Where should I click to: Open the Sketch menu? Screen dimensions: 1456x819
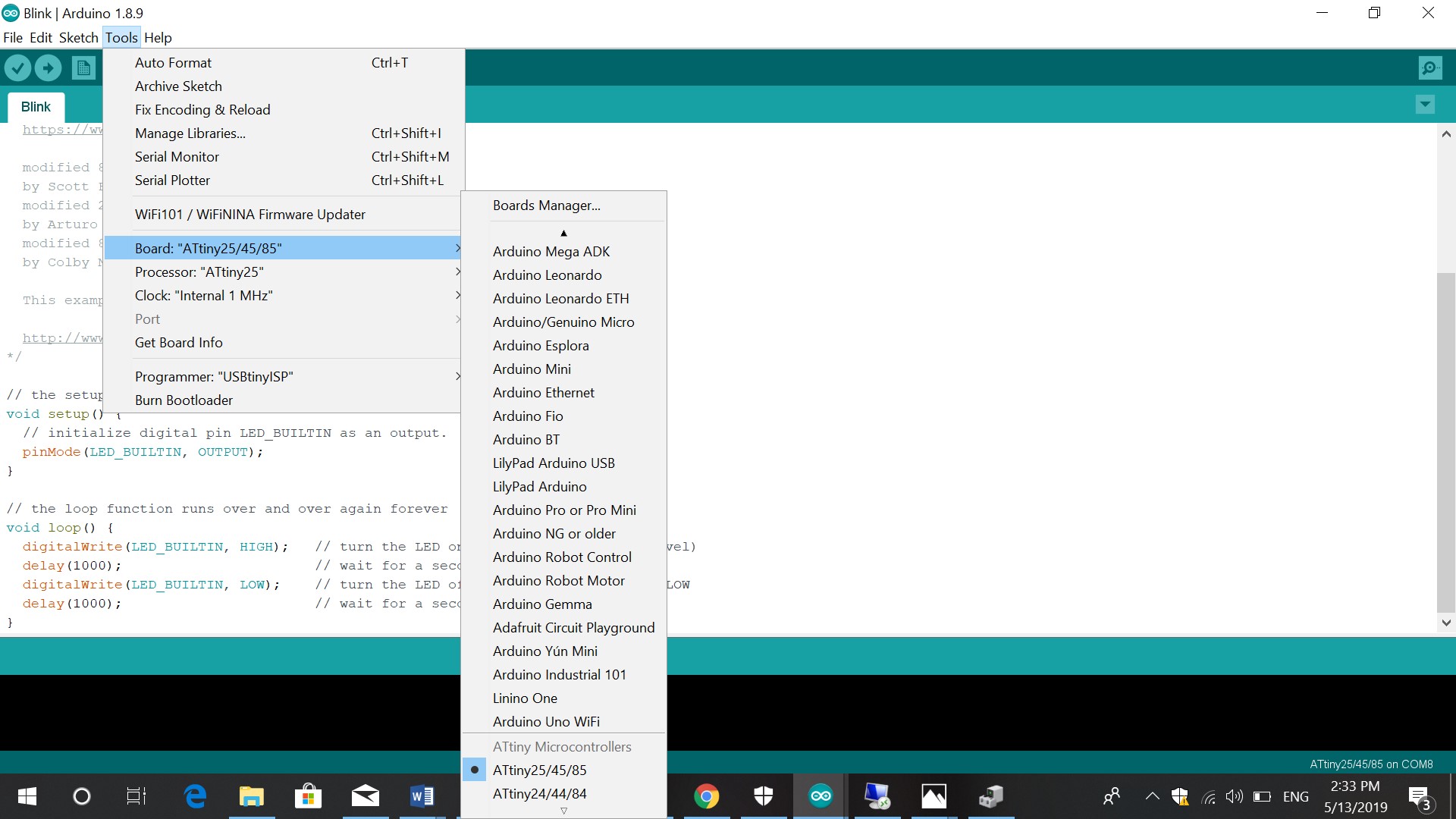(78, 37)
